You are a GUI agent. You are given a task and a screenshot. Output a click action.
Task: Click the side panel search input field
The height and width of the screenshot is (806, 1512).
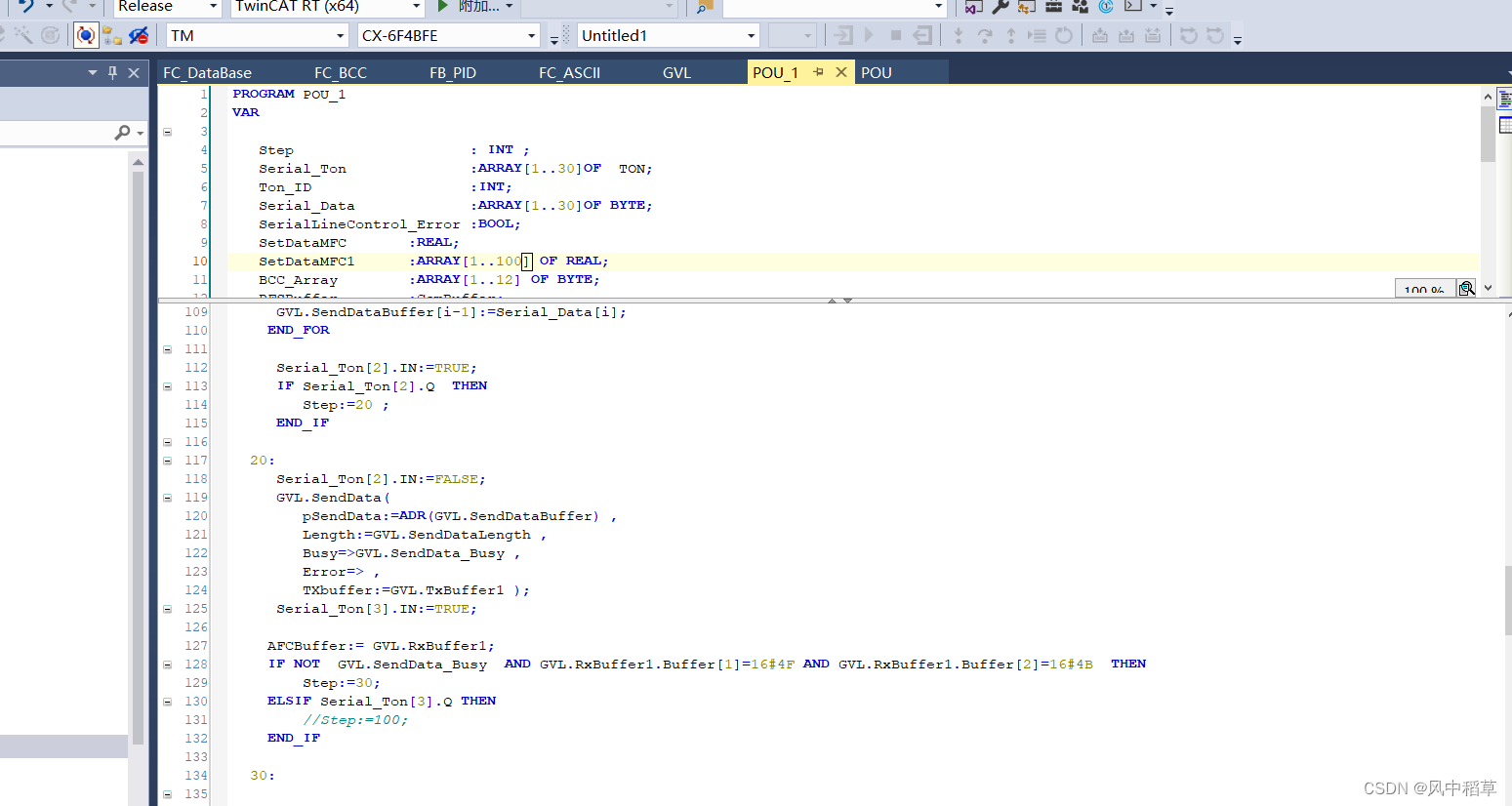tap(56, 132)
